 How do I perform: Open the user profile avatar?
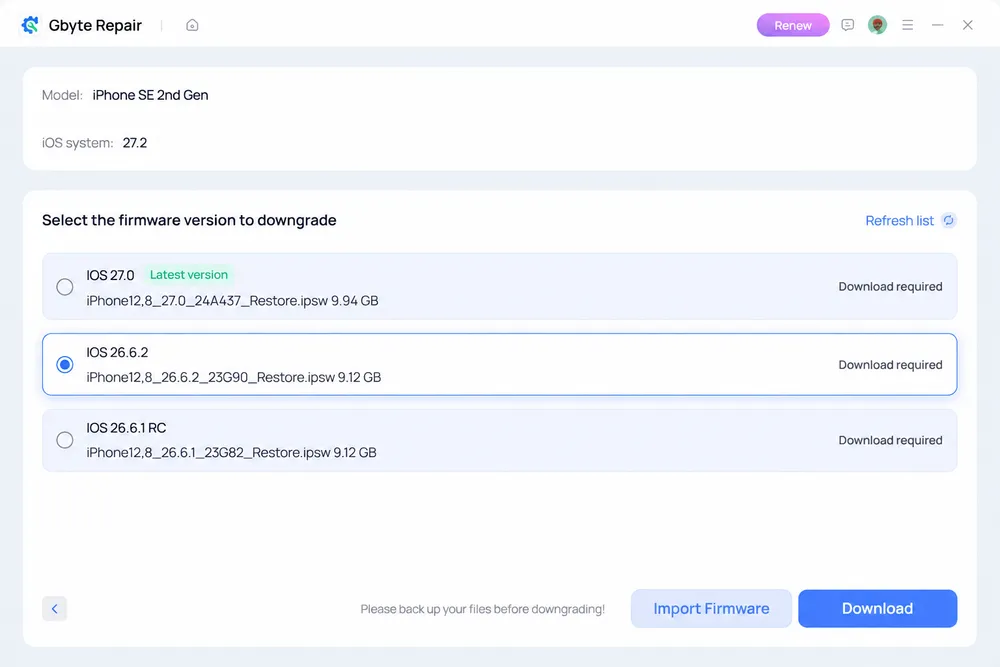pyautogui.click(x=878, y=25)
